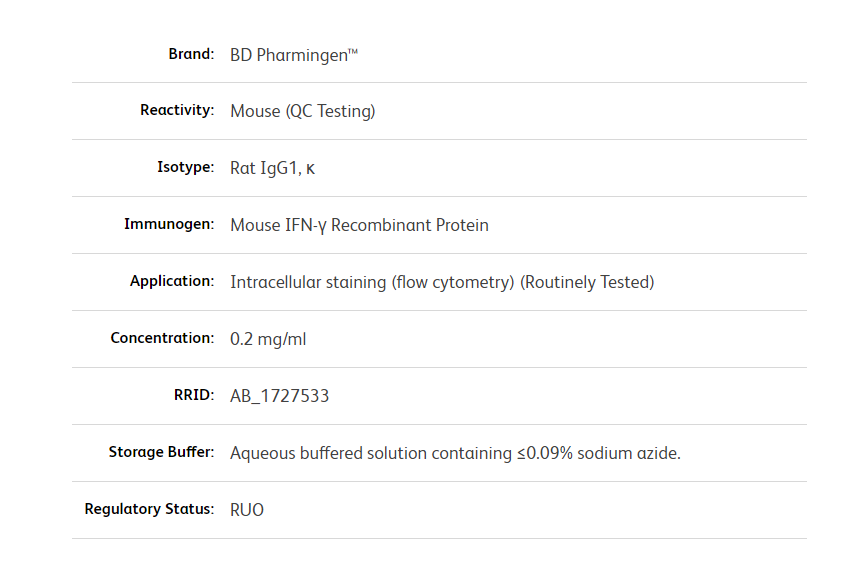Select Intracellular staining (flow cytometry) text

(x=372, y=282)
